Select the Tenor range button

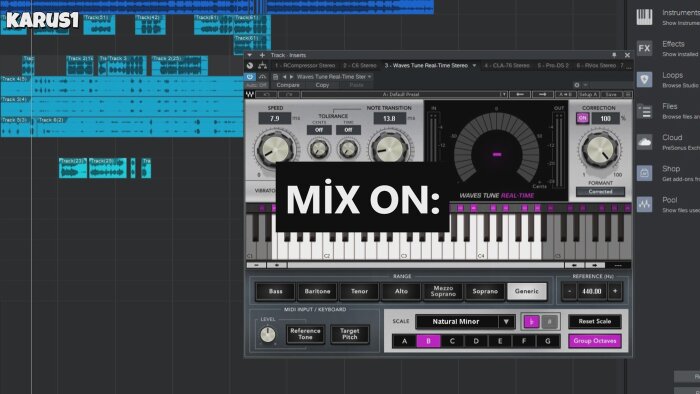[x=359, y=291]
